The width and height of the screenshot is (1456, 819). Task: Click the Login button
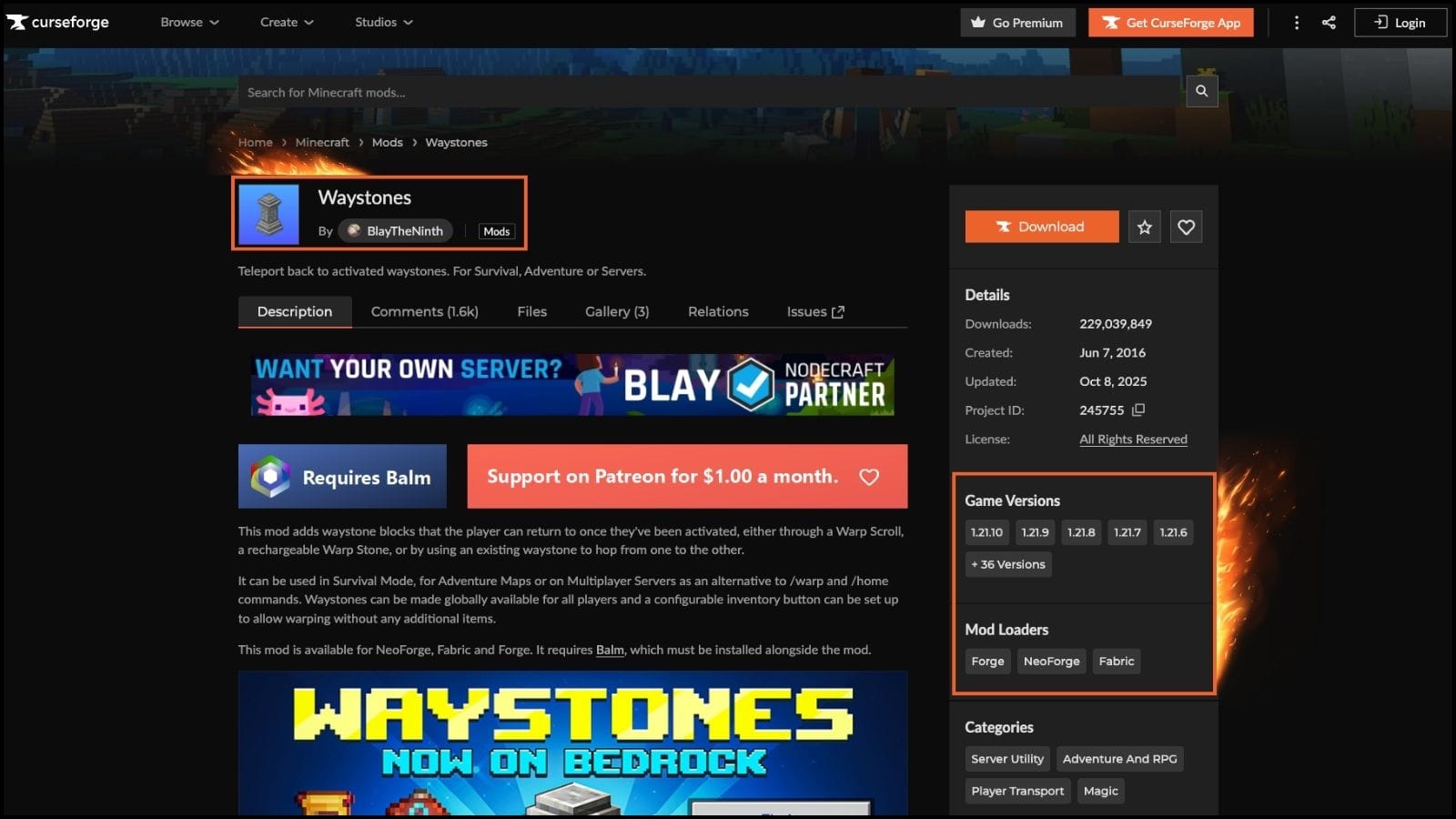[x=1400, y=23]
